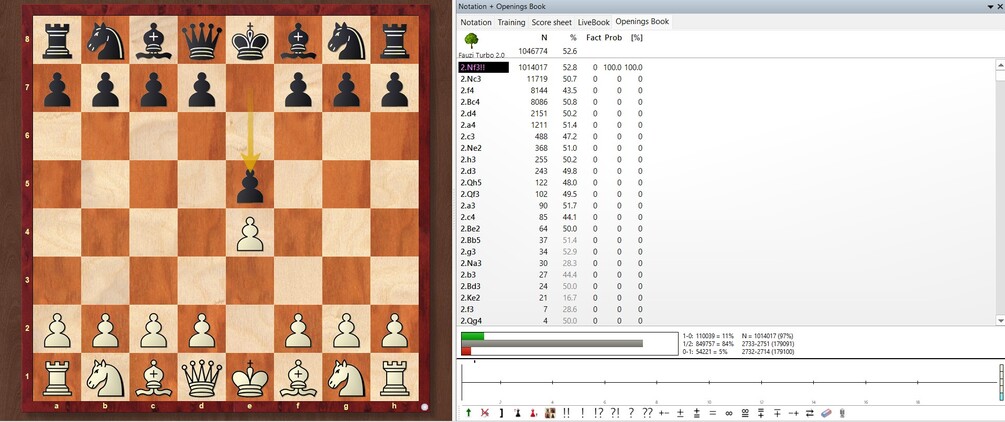
Task: Click the black queen on d8
Action: [202, 40]
